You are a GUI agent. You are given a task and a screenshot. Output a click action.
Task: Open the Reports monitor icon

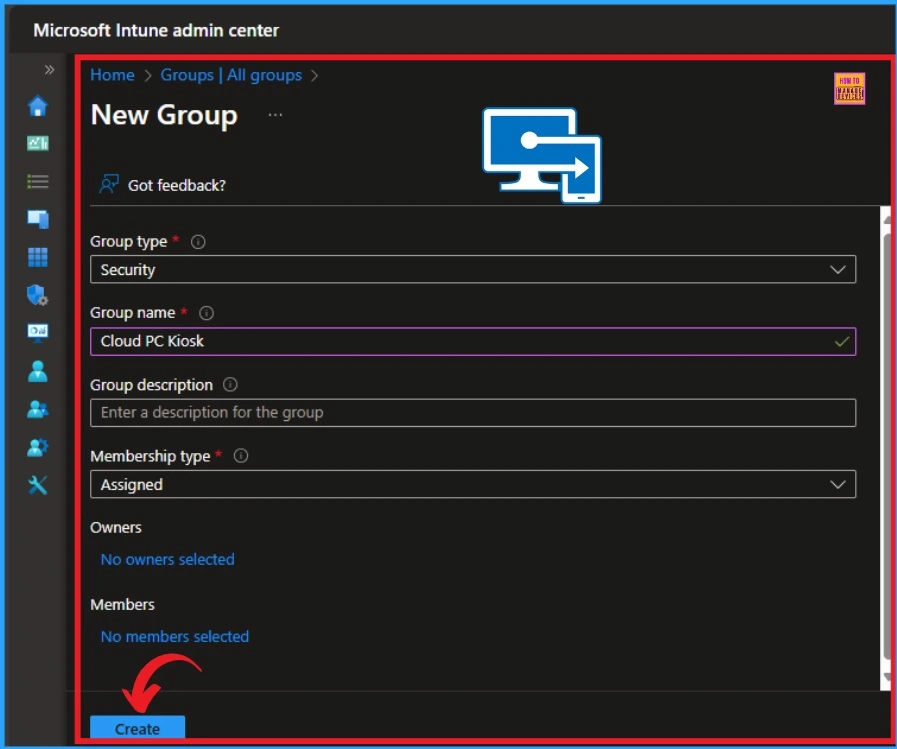[x=38, y=333]
